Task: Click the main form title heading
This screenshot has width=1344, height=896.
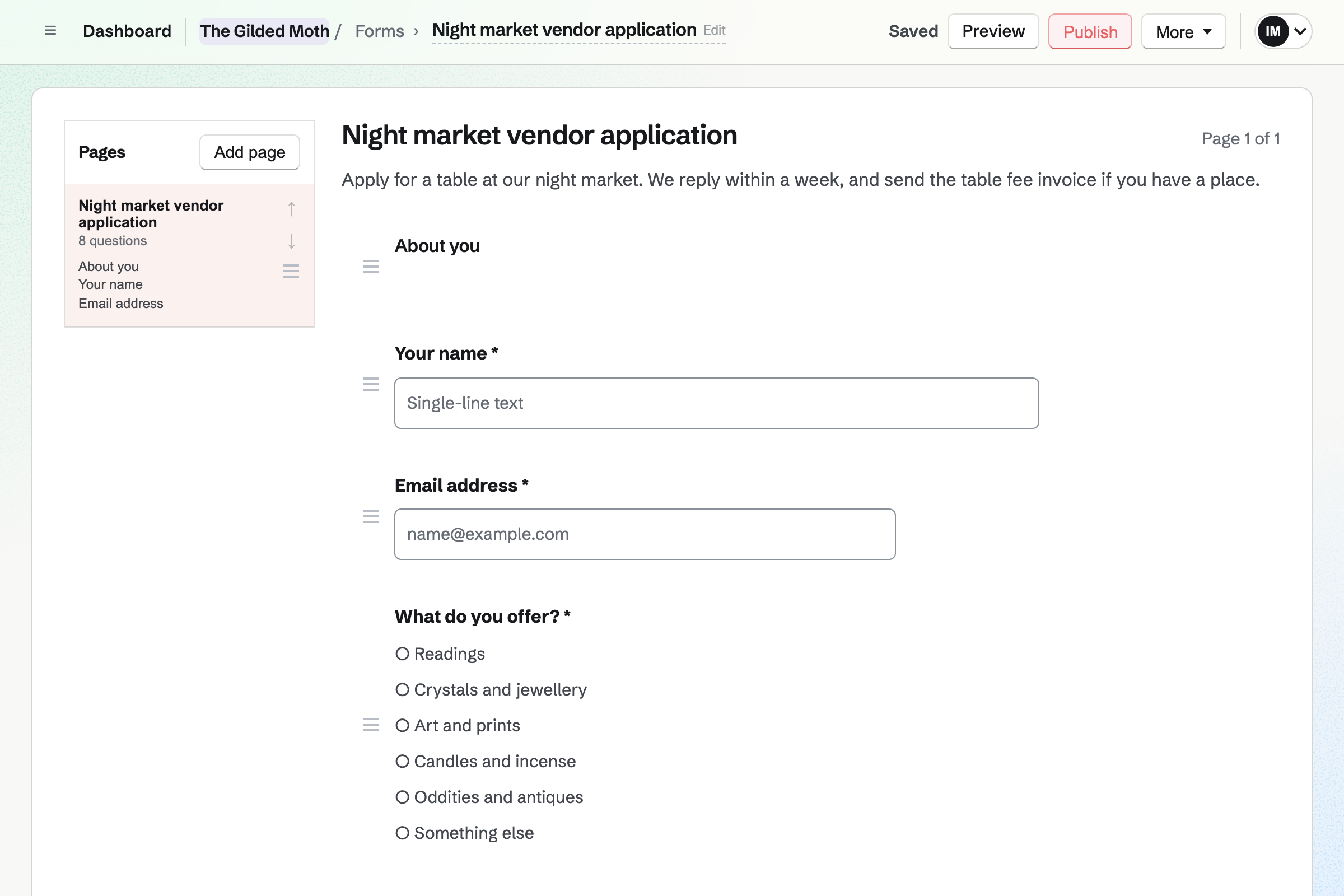Action: (539, 136)
